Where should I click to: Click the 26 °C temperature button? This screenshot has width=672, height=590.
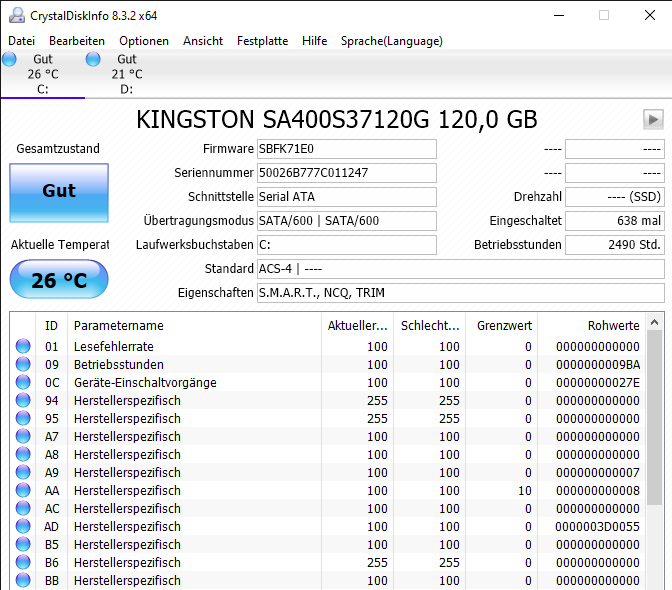click(59, 280)
